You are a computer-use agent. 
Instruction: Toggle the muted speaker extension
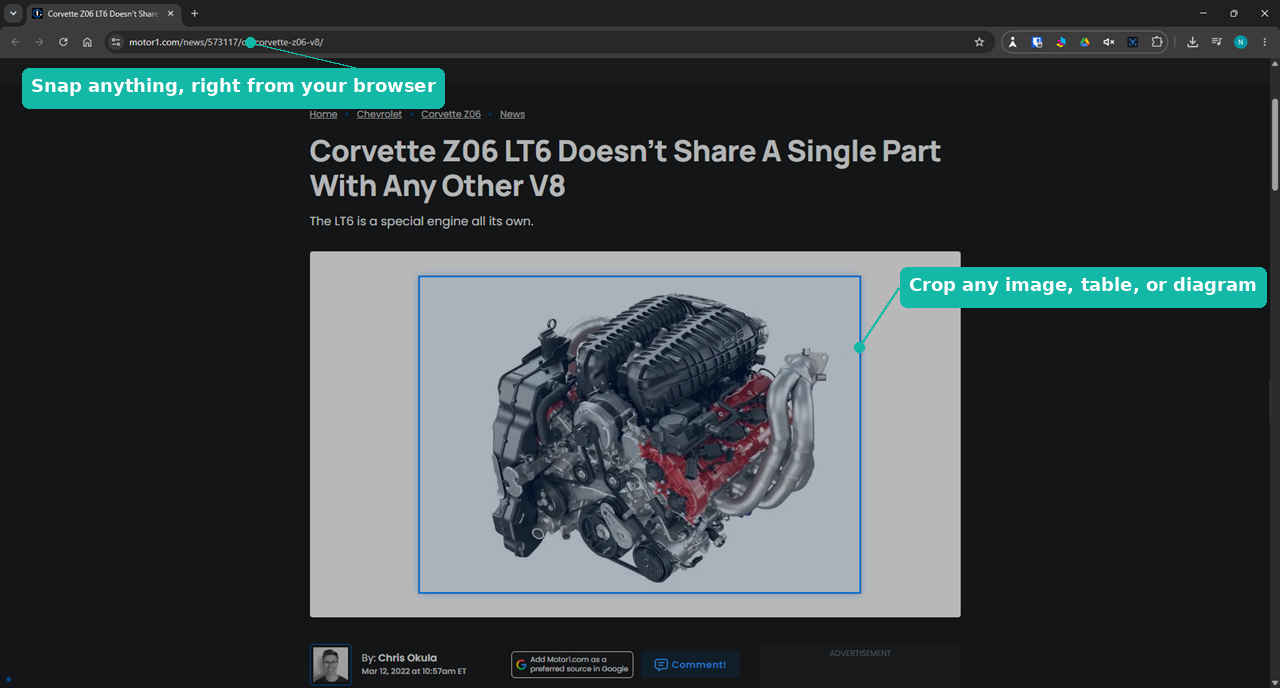[1109, 42]
